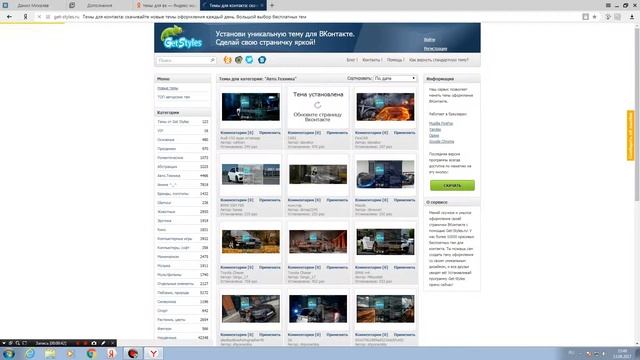Open the "Блог" nav link
The image size is (640, 360).
coord(351,60)
